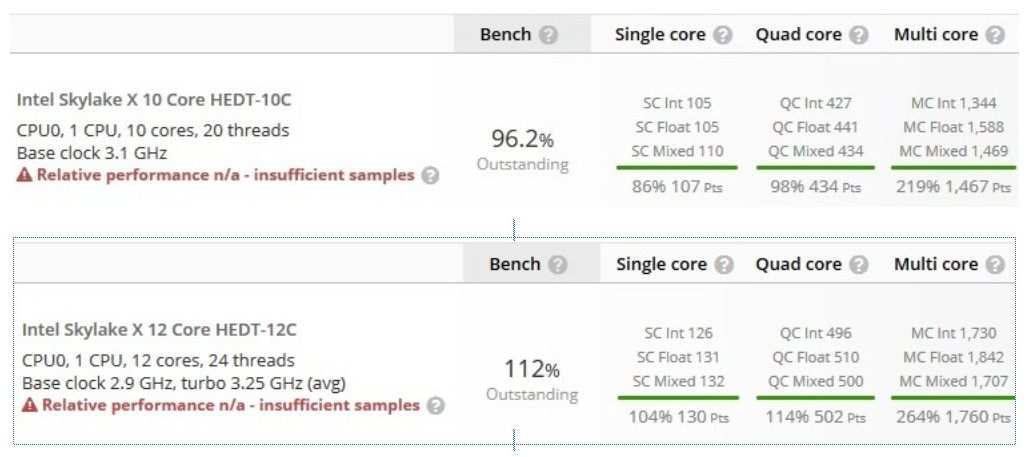Click green bar under SC Mixed 110

coord(677,168)
